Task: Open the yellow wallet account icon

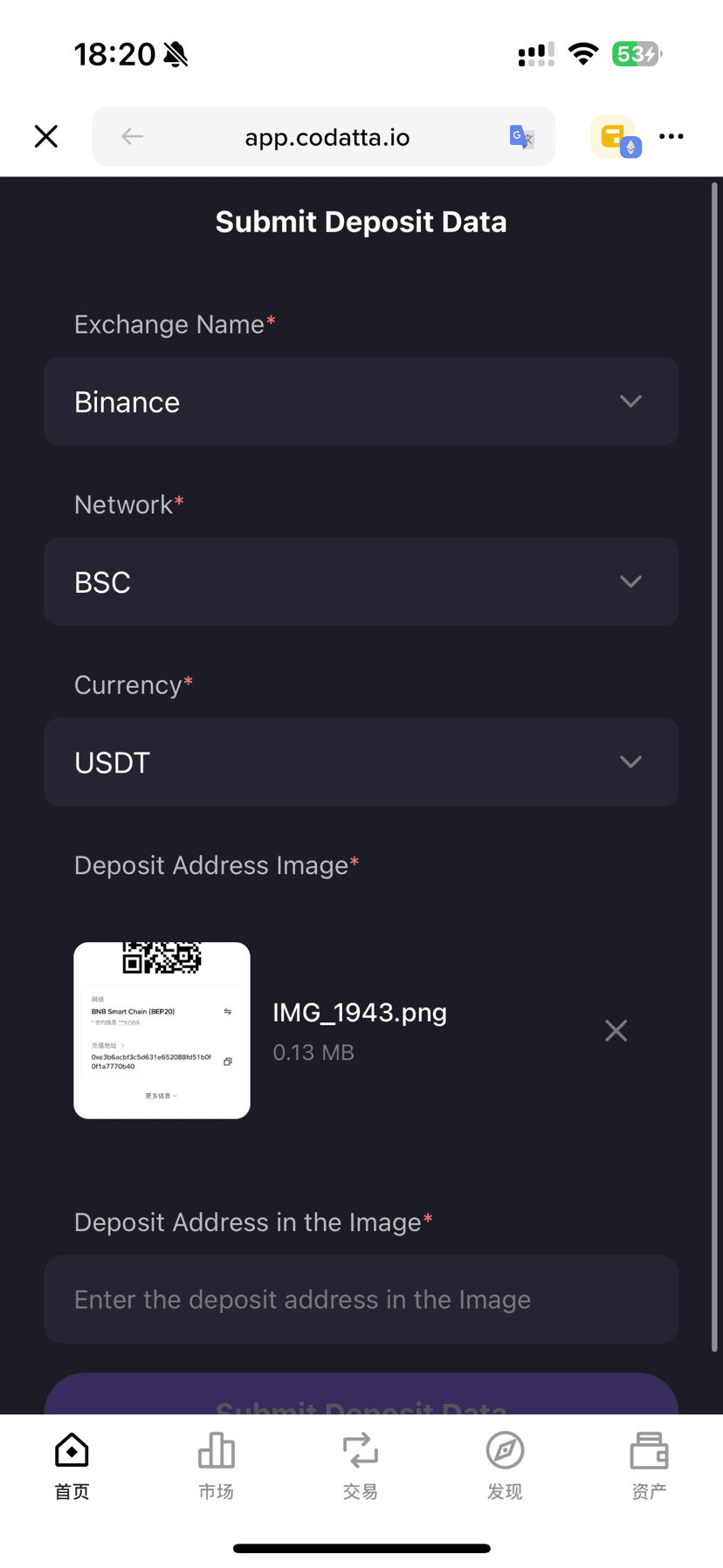Action: 616,137
